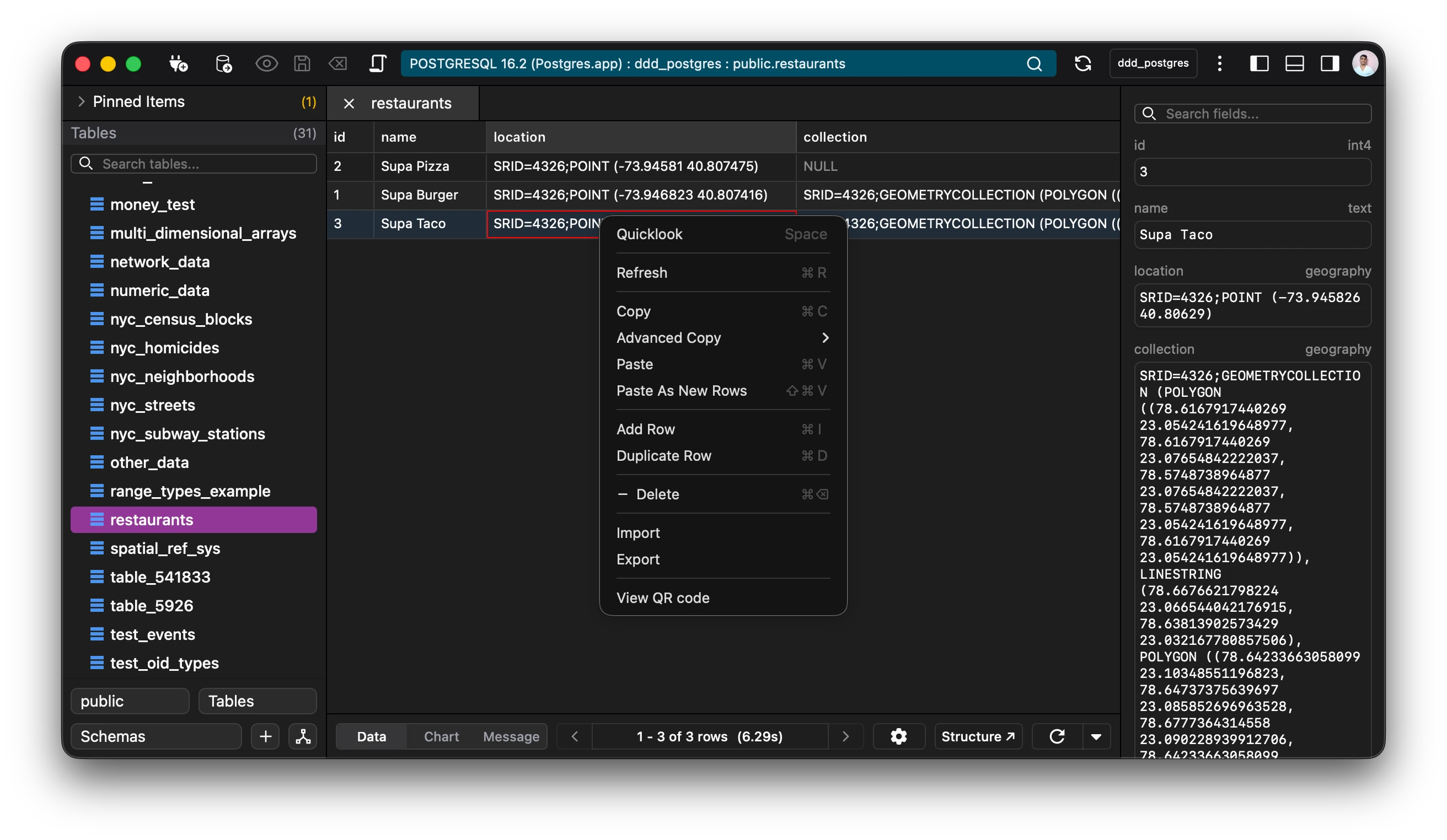
Task: Open the three-dot overflow menu
Action: tap(1220, 63)
